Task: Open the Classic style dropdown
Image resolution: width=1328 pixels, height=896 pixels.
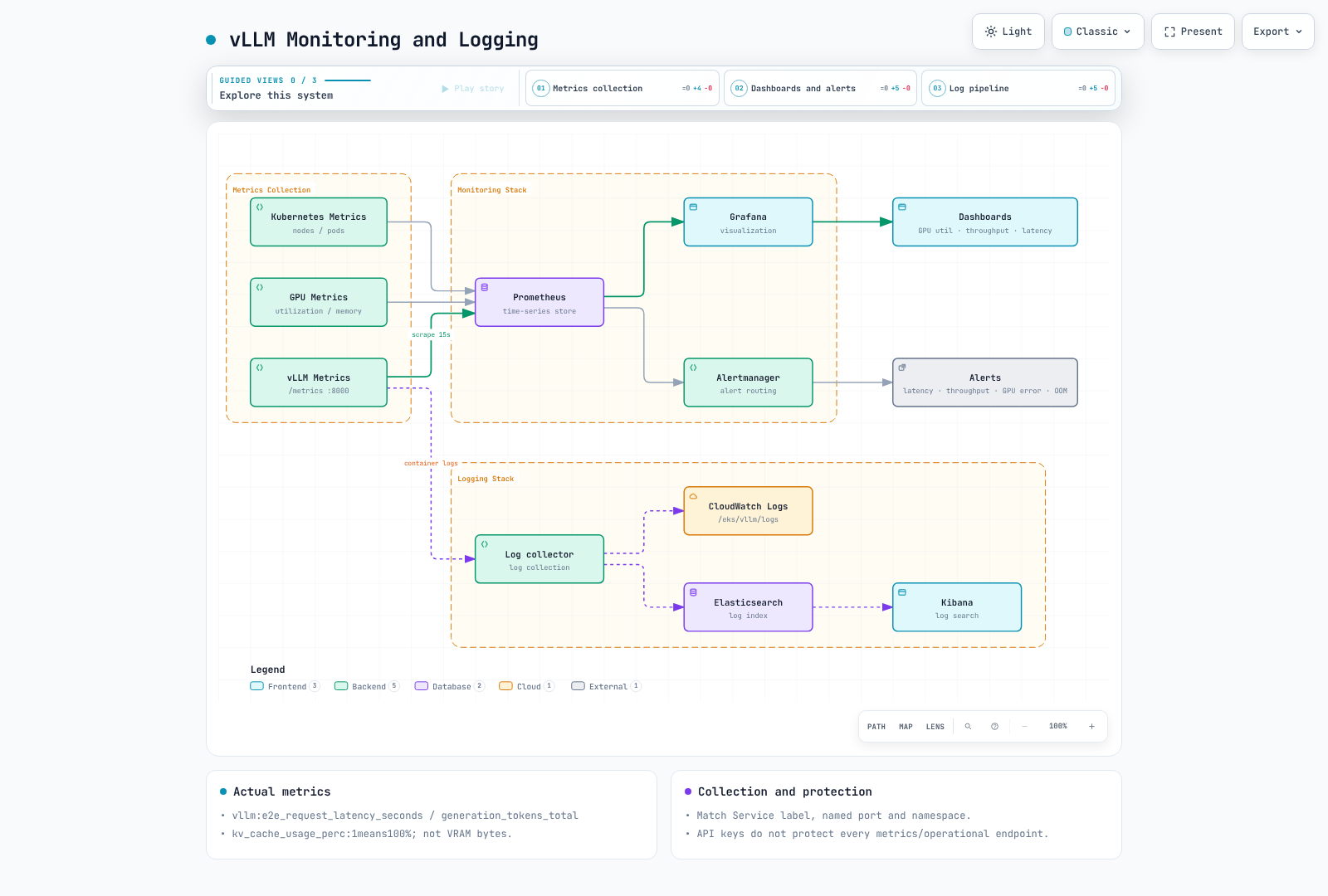Action: point(1098,32)
